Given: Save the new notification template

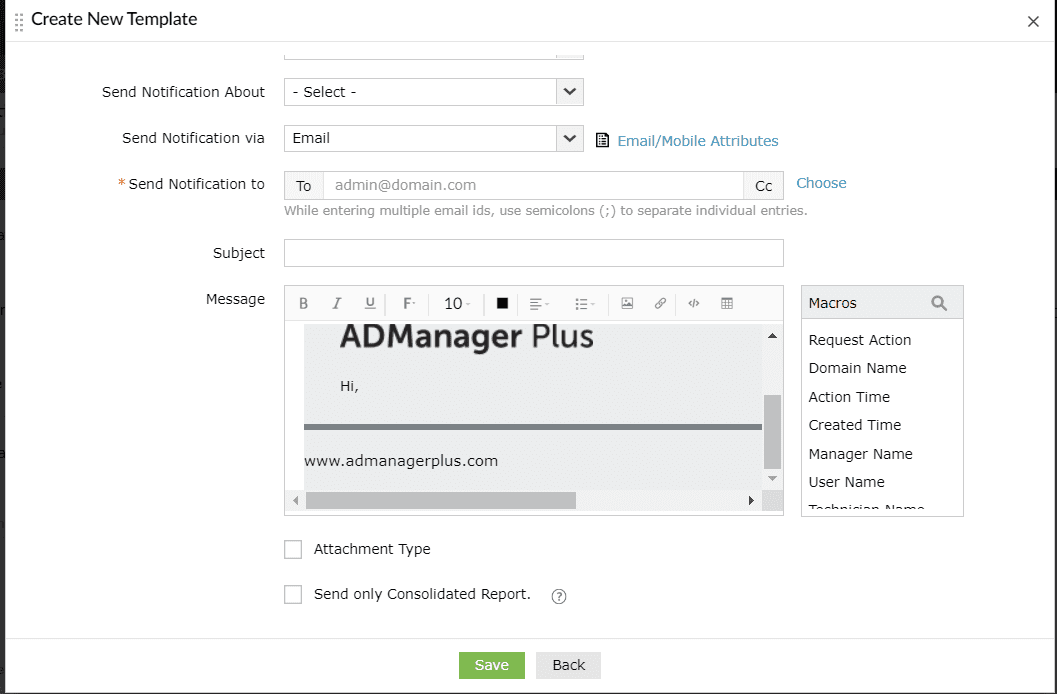Looking at the screenshot, I should 491,664.
